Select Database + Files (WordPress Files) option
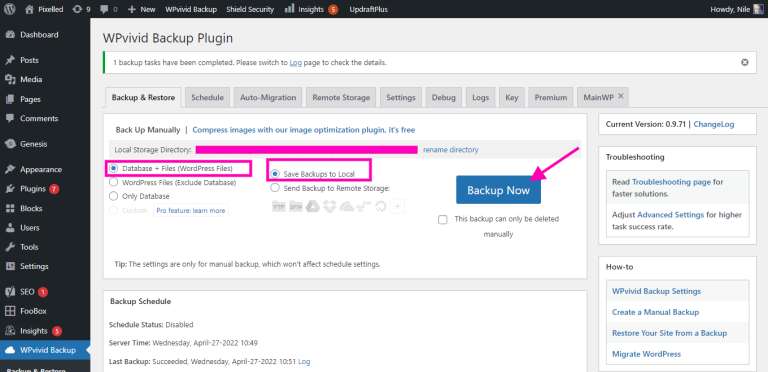Image resolution: width=768 pixels, height=372 pixels. (114, 168)
